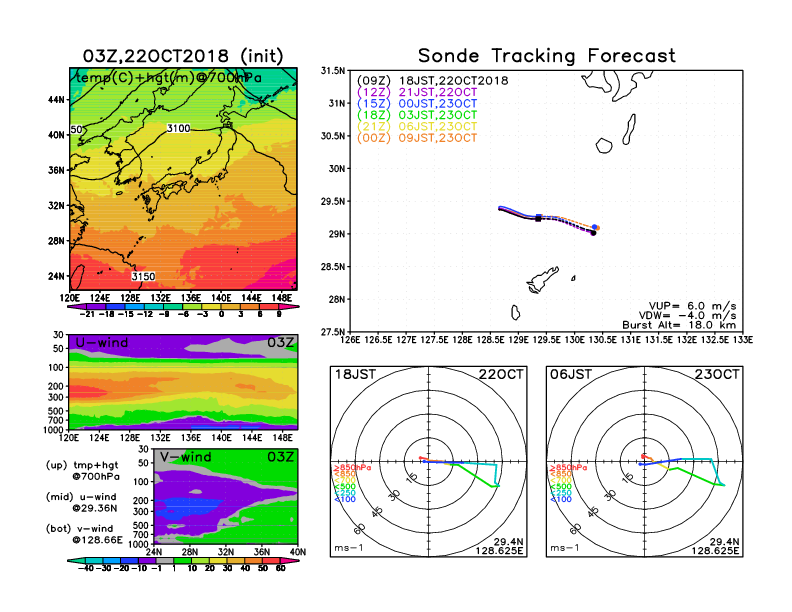The image size is (792, 612).
Task: Click the '23OCT' hodograph date label
Action: pyautogui.click(x=717, y=374)
